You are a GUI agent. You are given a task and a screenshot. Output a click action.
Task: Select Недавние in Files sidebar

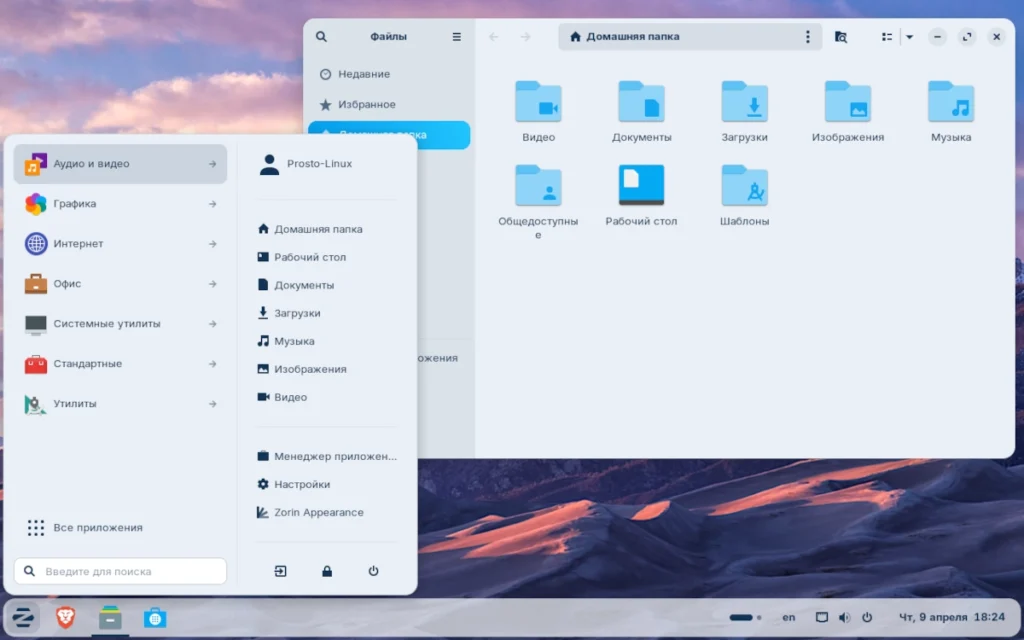[389, 74]
